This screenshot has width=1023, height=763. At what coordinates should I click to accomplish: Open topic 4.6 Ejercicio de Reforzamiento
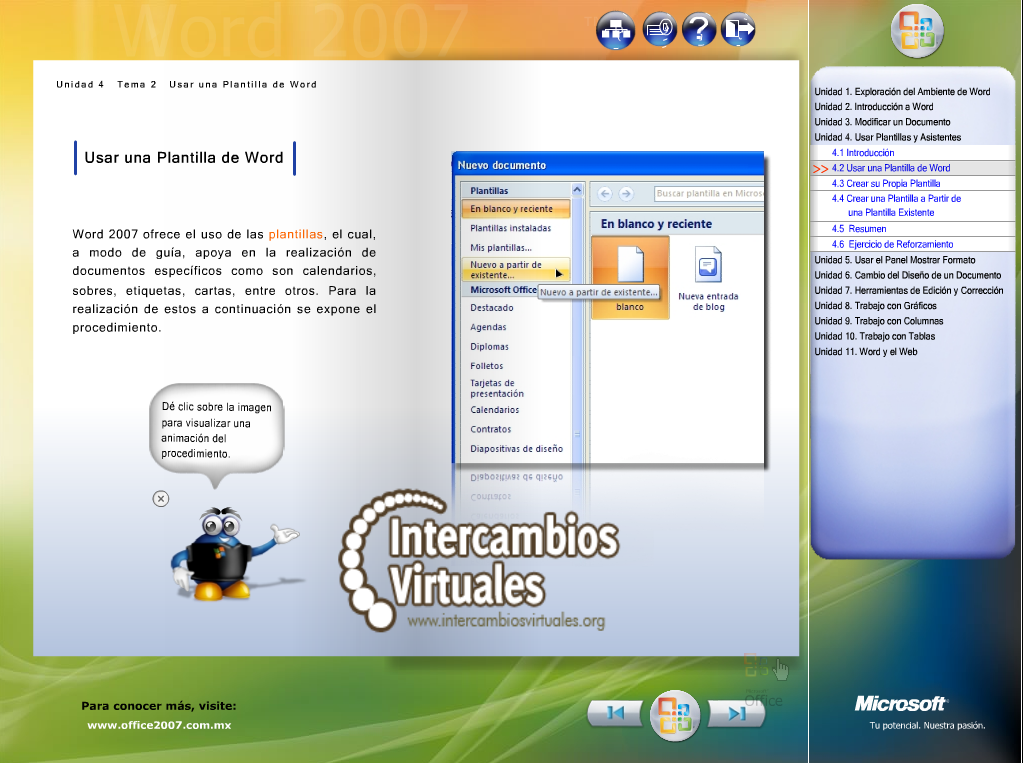[x=892, y=244]
